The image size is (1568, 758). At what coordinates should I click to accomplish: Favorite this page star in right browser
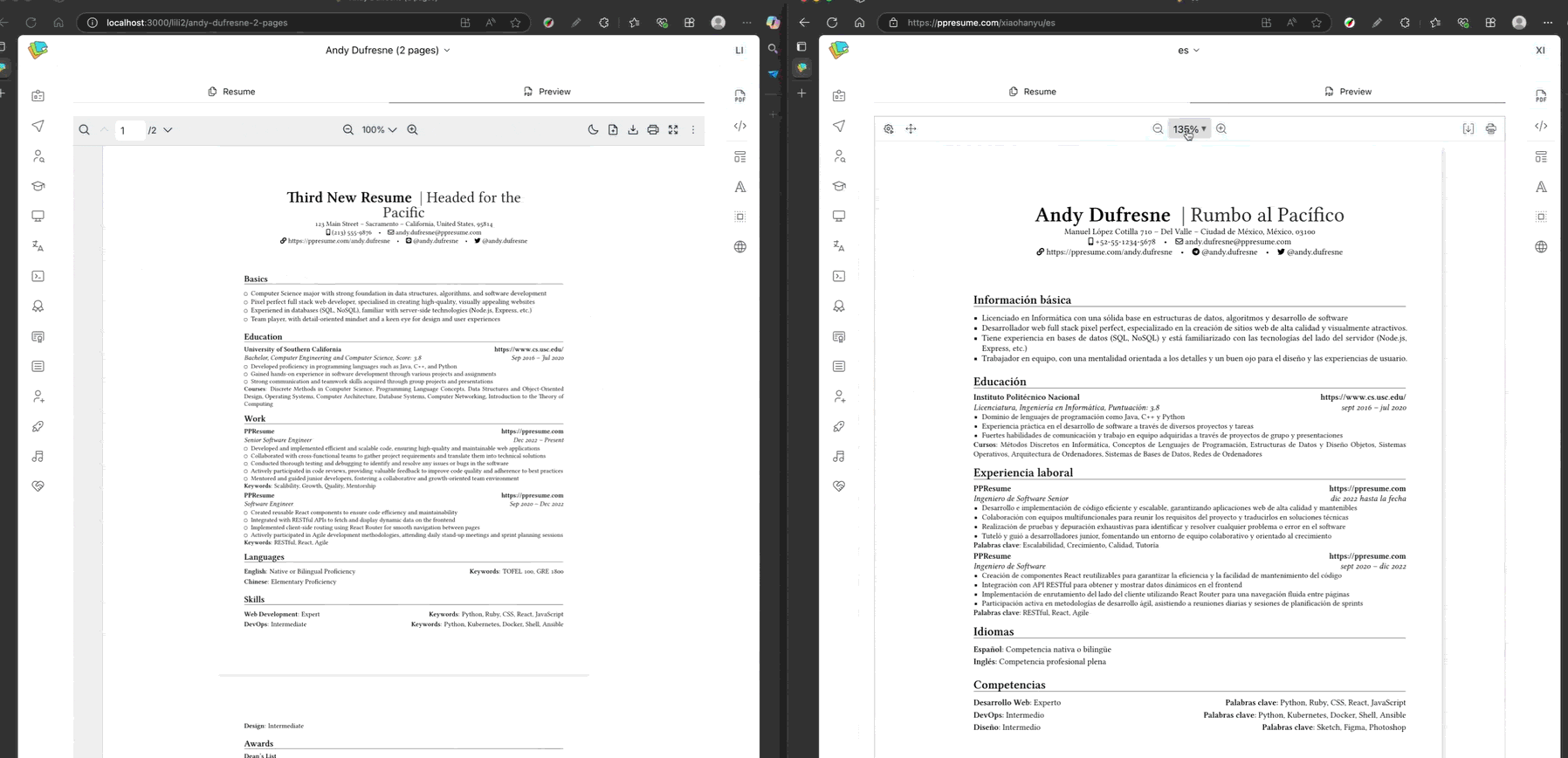[1316, 23]
